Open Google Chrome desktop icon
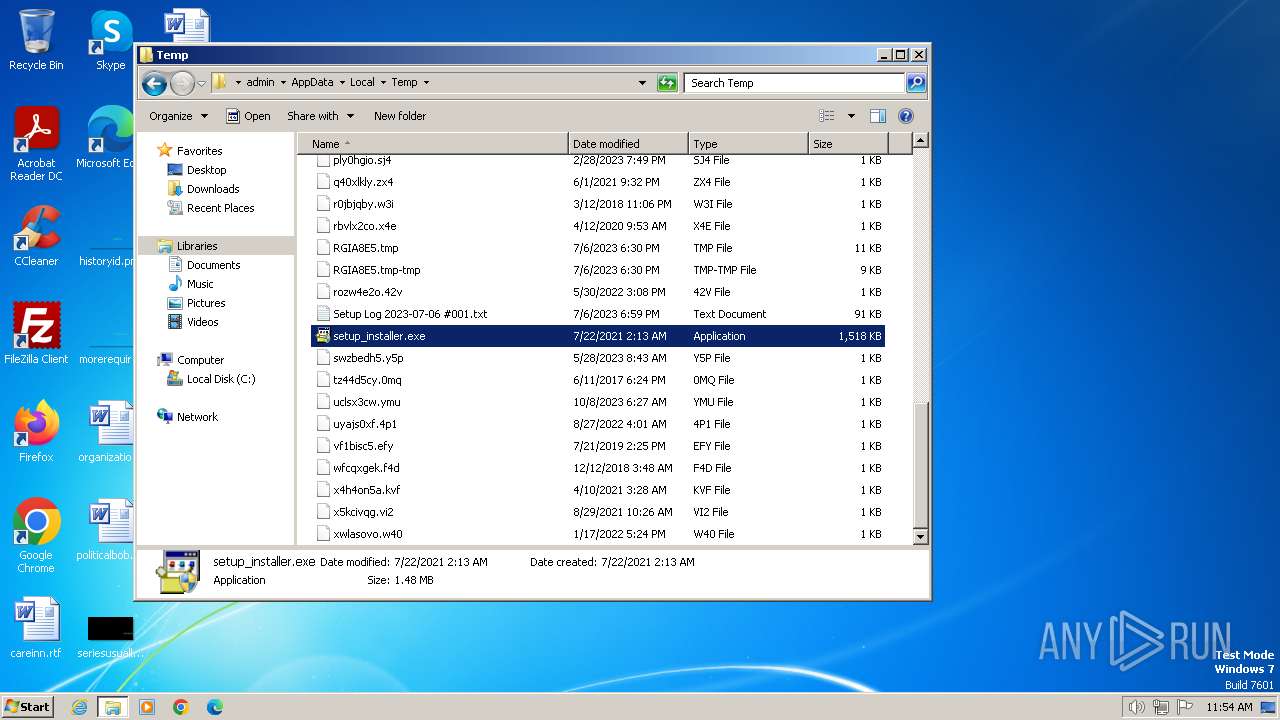 click(x=36, y=535)
